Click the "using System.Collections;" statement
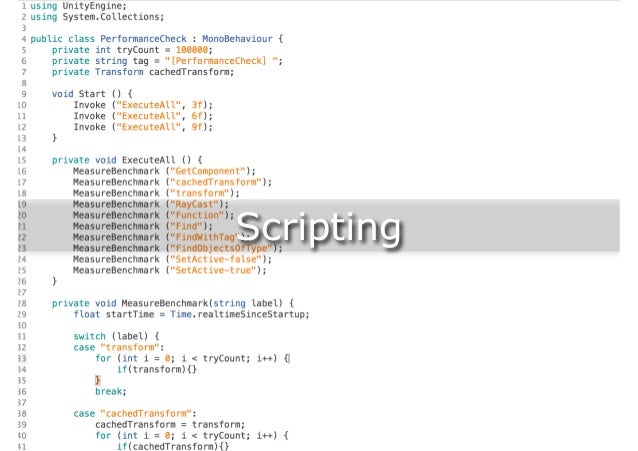Screen dimensions: 638x451 point(97,17)
